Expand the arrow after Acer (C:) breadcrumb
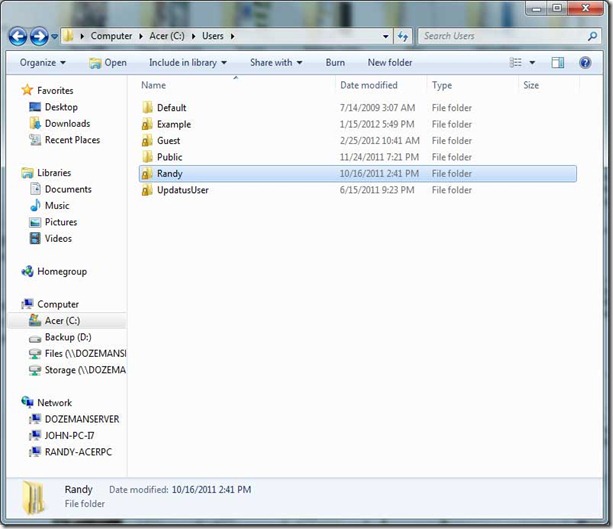Viewport: 613px width, 529px height. [x=193, y=36]
